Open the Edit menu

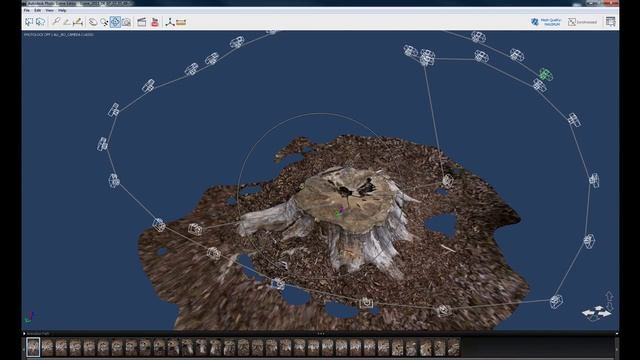click(38, 10)
